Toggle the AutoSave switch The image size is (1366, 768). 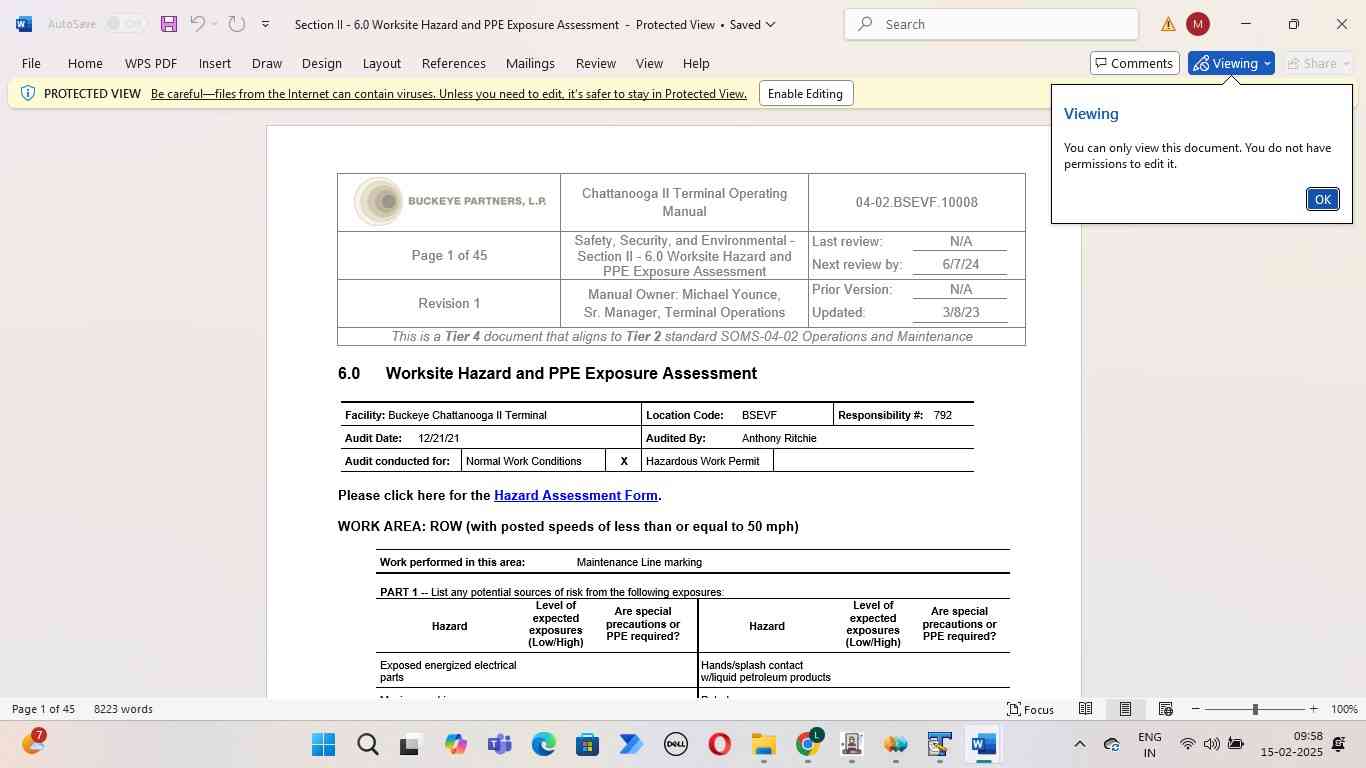[x=125, y=24]
